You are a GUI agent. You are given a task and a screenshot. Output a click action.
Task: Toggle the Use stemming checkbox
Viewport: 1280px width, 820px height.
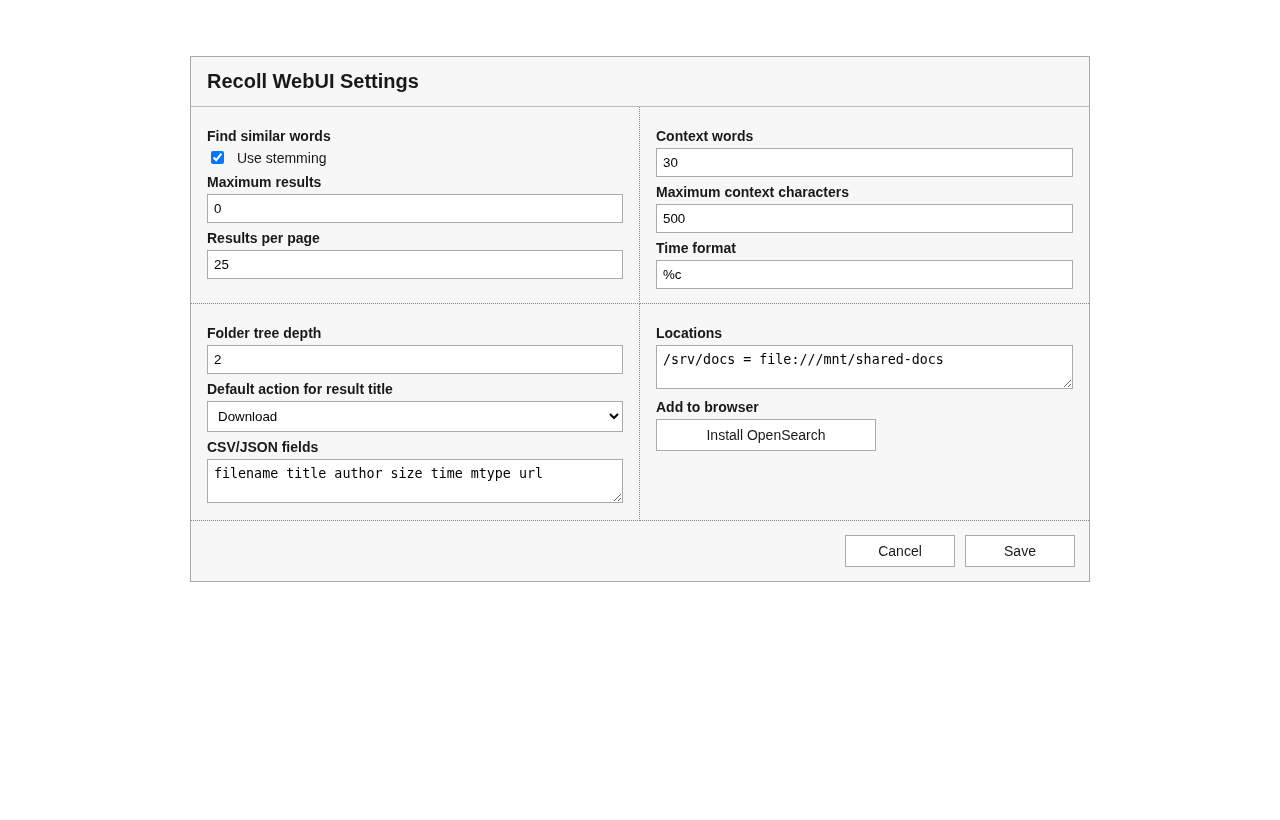click(217, 158)
